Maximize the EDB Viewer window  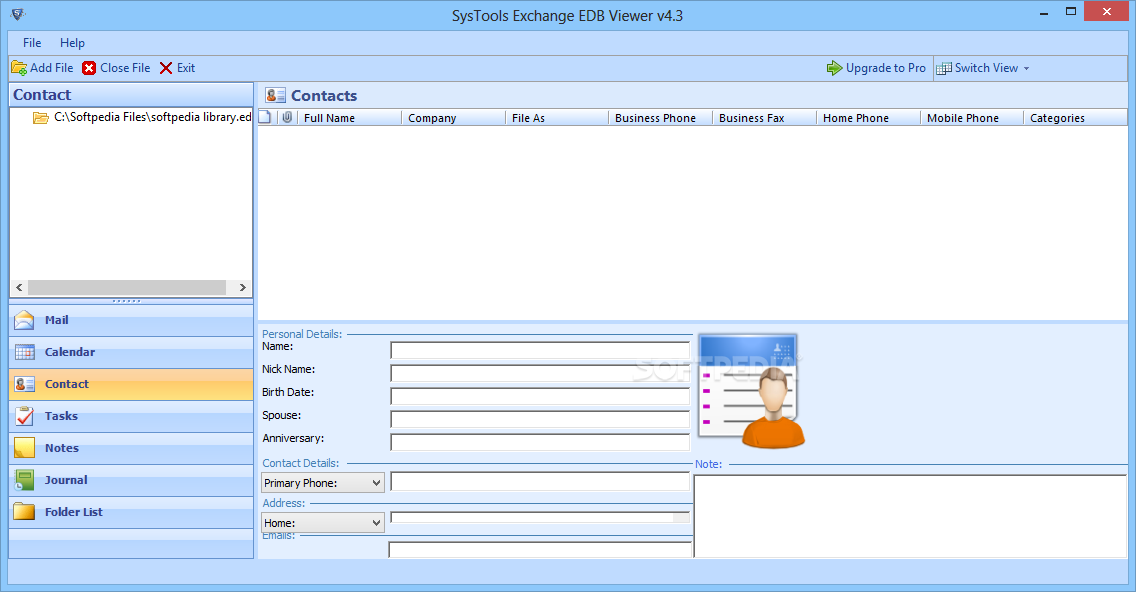(1071, 12)
